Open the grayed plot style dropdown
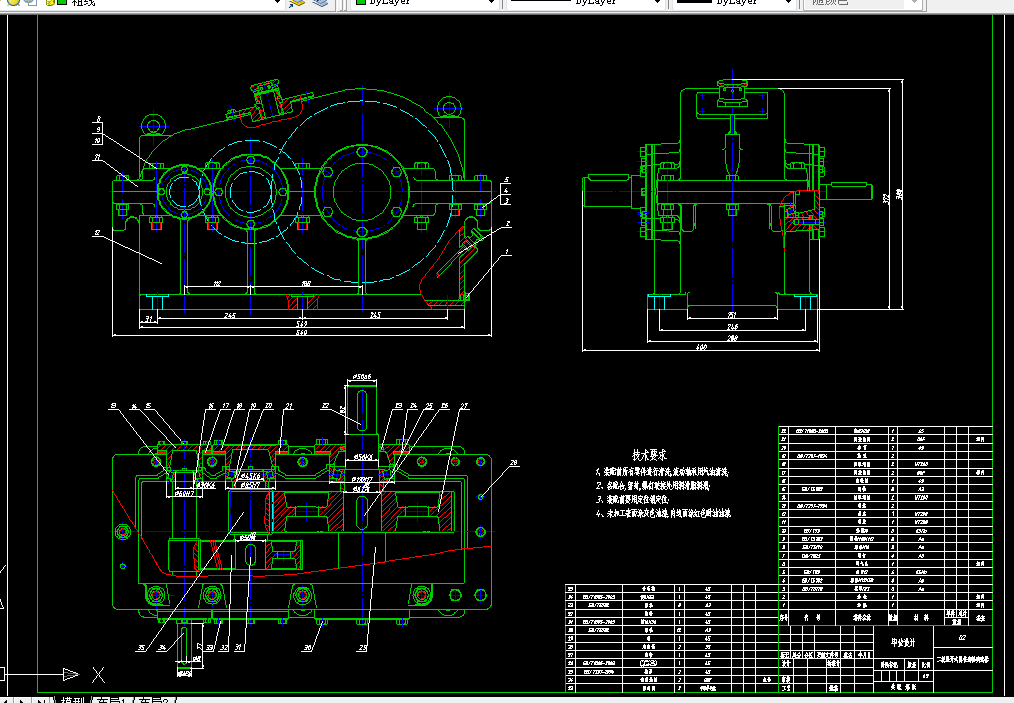Screen dimensions: 1014x703 pos(862,3)
